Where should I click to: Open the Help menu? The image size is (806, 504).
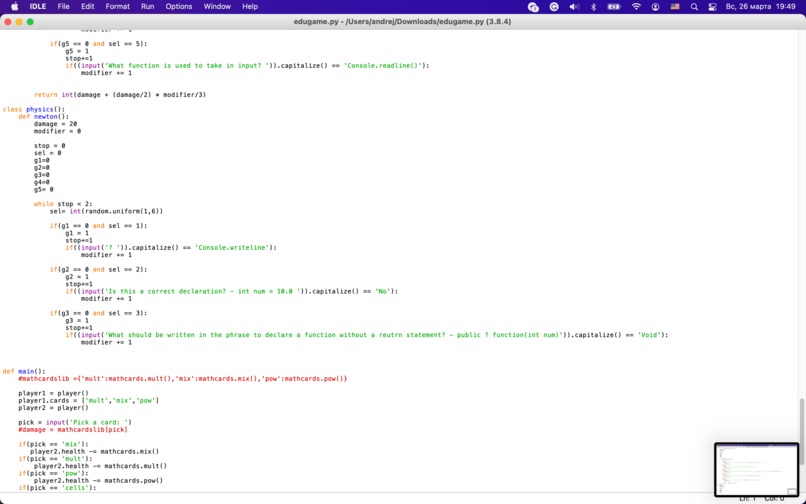250,7
